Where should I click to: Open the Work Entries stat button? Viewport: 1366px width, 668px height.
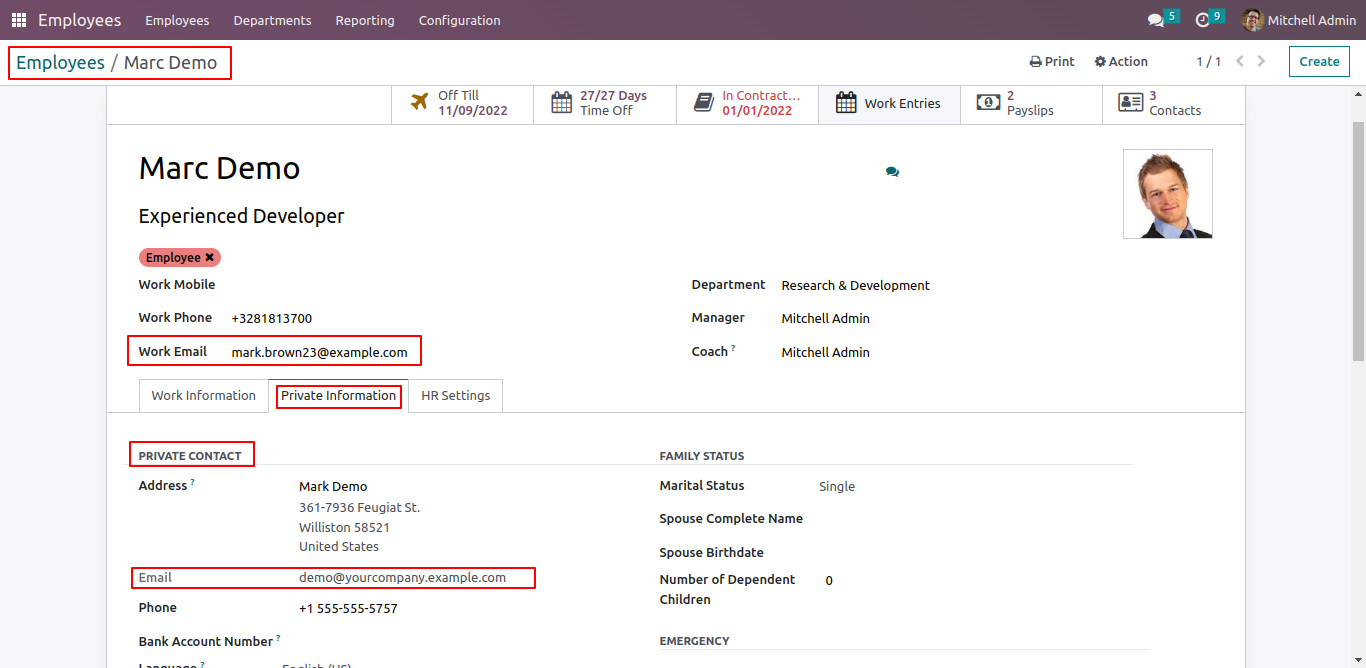click(x=889, y=103)
